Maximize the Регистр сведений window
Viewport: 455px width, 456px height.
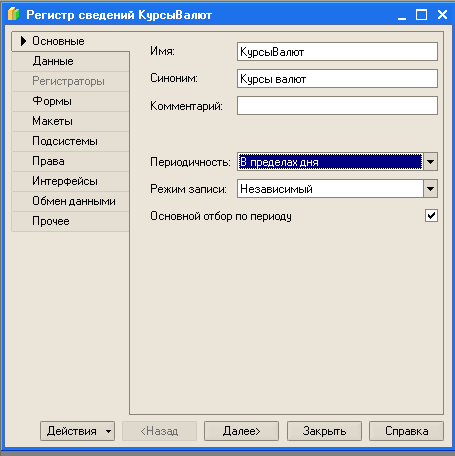coord(422,15)
